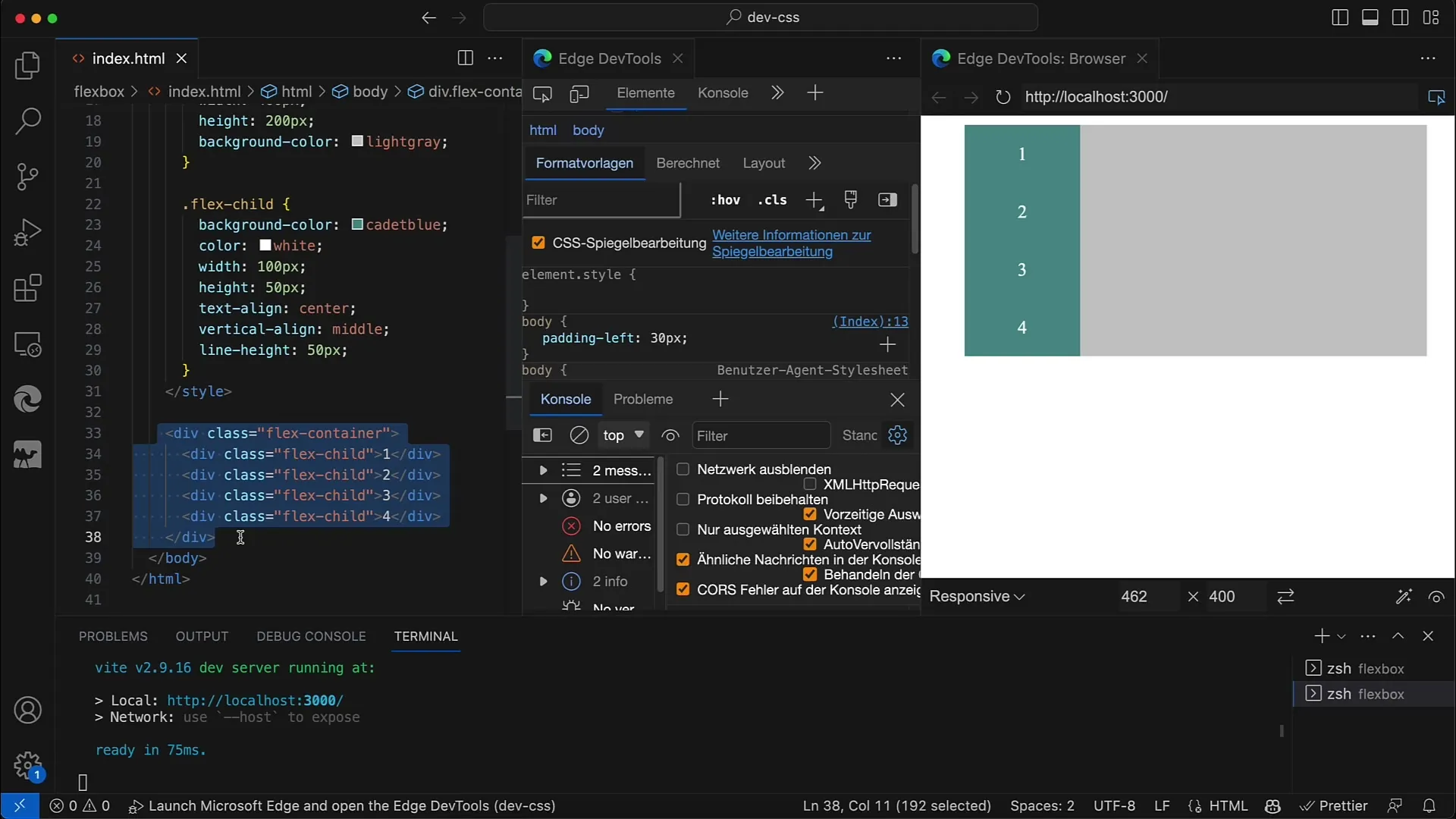Open Weitere Informationen zur Spiegelbearbeitung link
1456x819 pixels.
click(792, 243)
